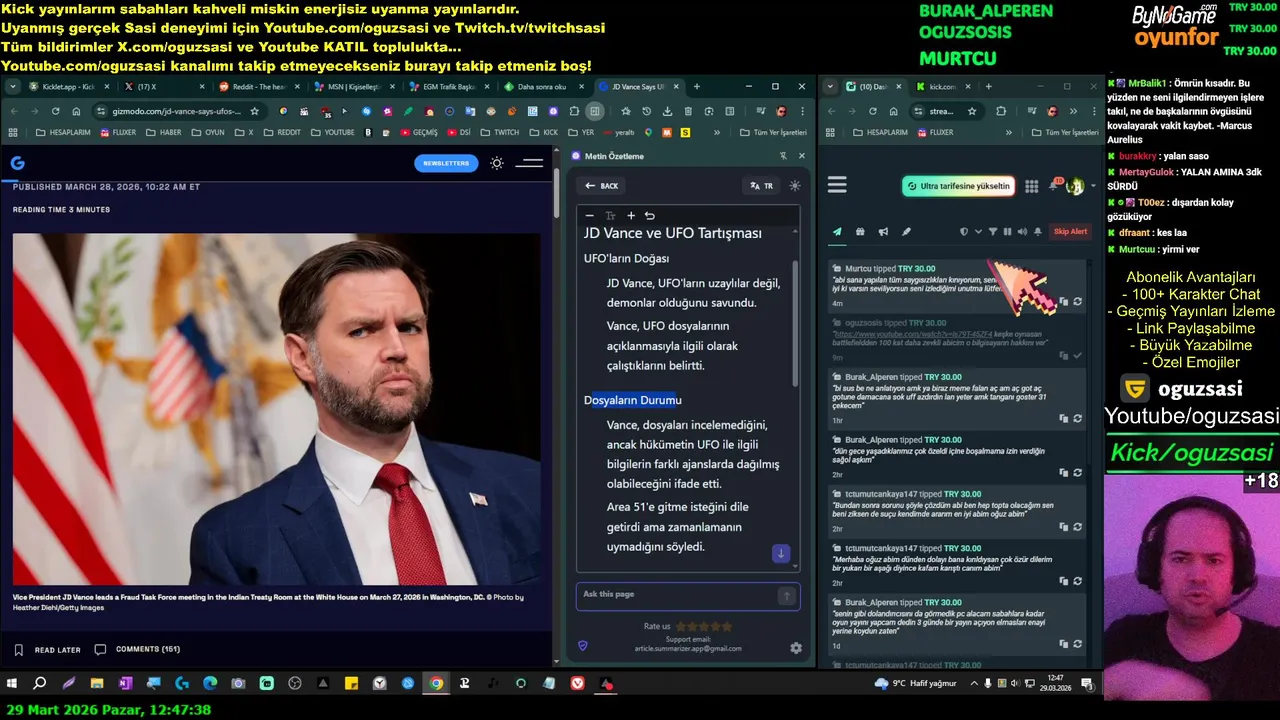The image size is (1280, 720).
Task: Click Ultra tarifesine yükseltin button
Action: coord(958,186)
